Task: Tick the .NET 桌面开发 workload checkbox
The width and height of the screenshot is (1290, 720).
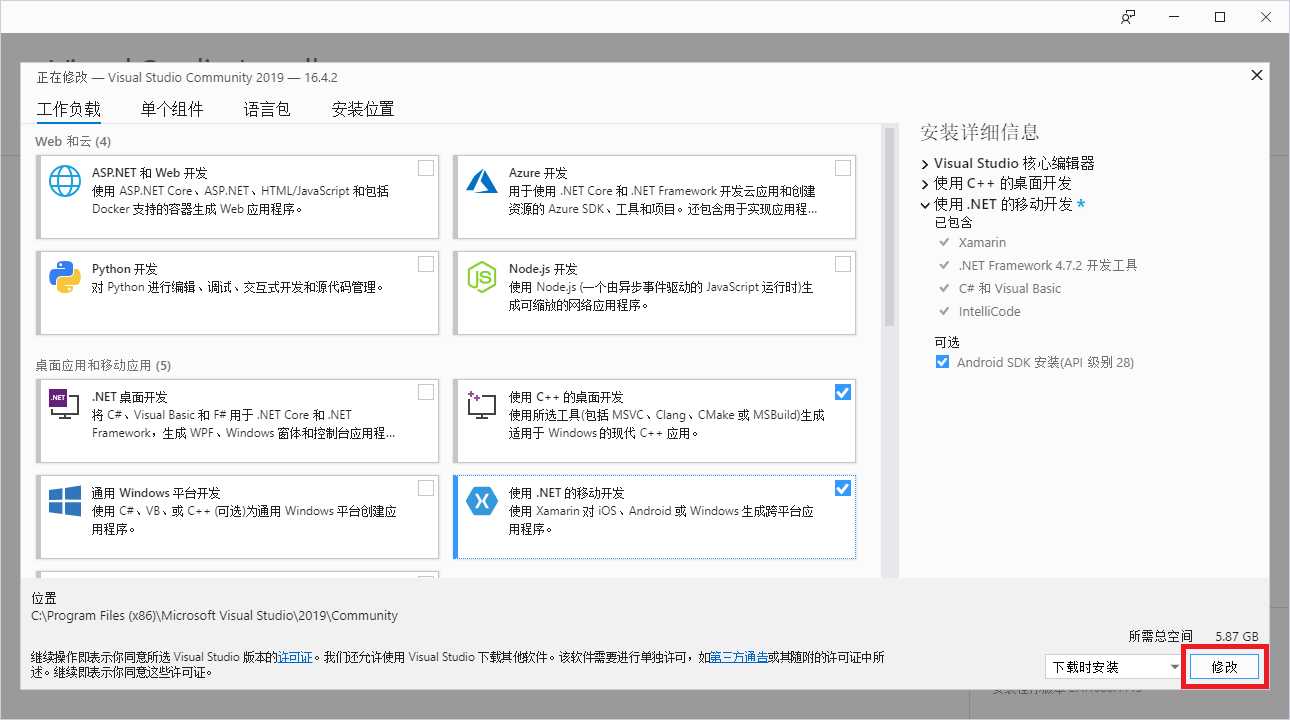Action: [426, 392]
